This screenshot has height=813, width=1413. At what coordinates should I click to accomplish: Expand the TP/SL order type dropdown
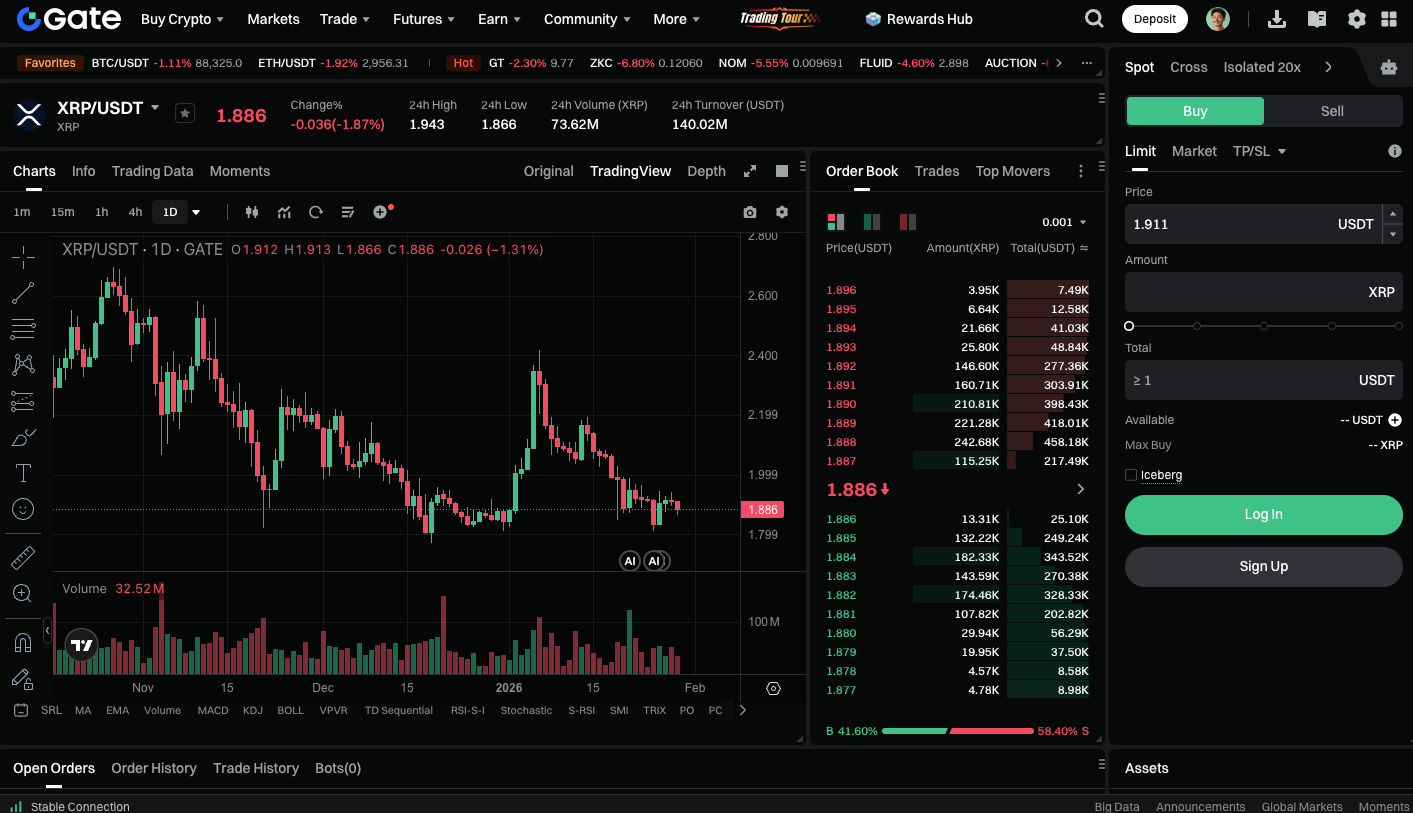coord(1259,151)
